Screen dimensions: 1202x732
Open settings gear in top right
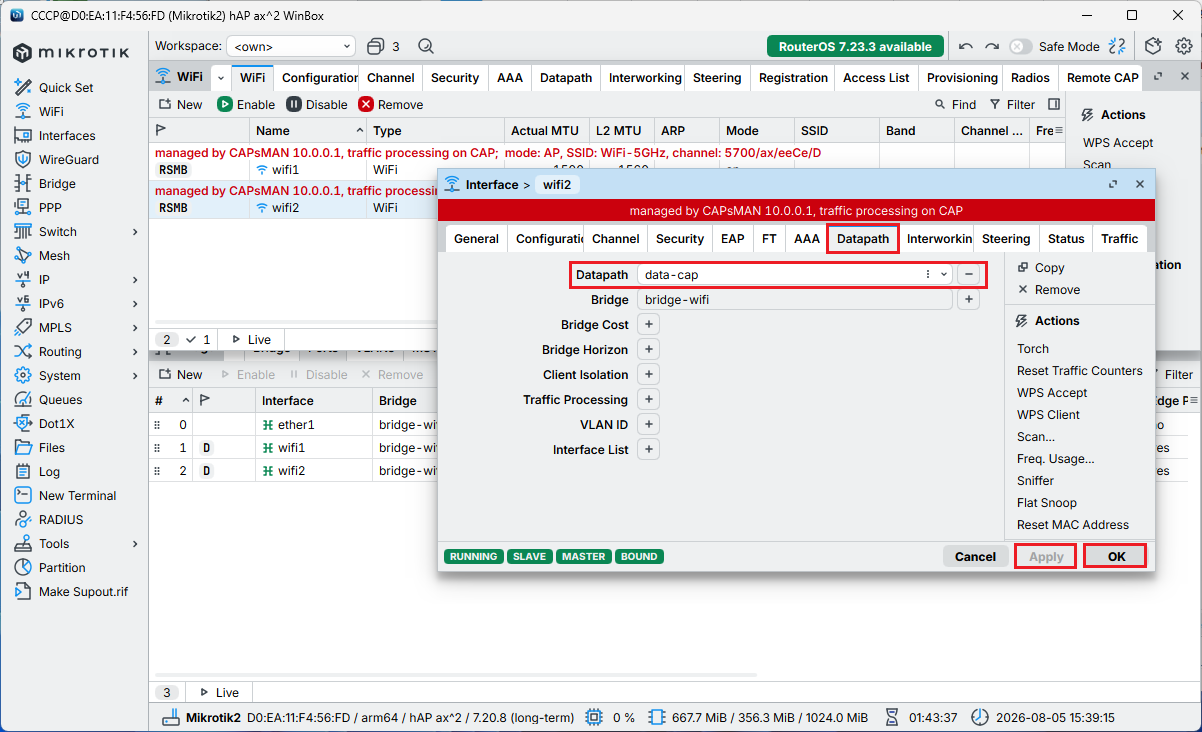(x=1183, y=46)
